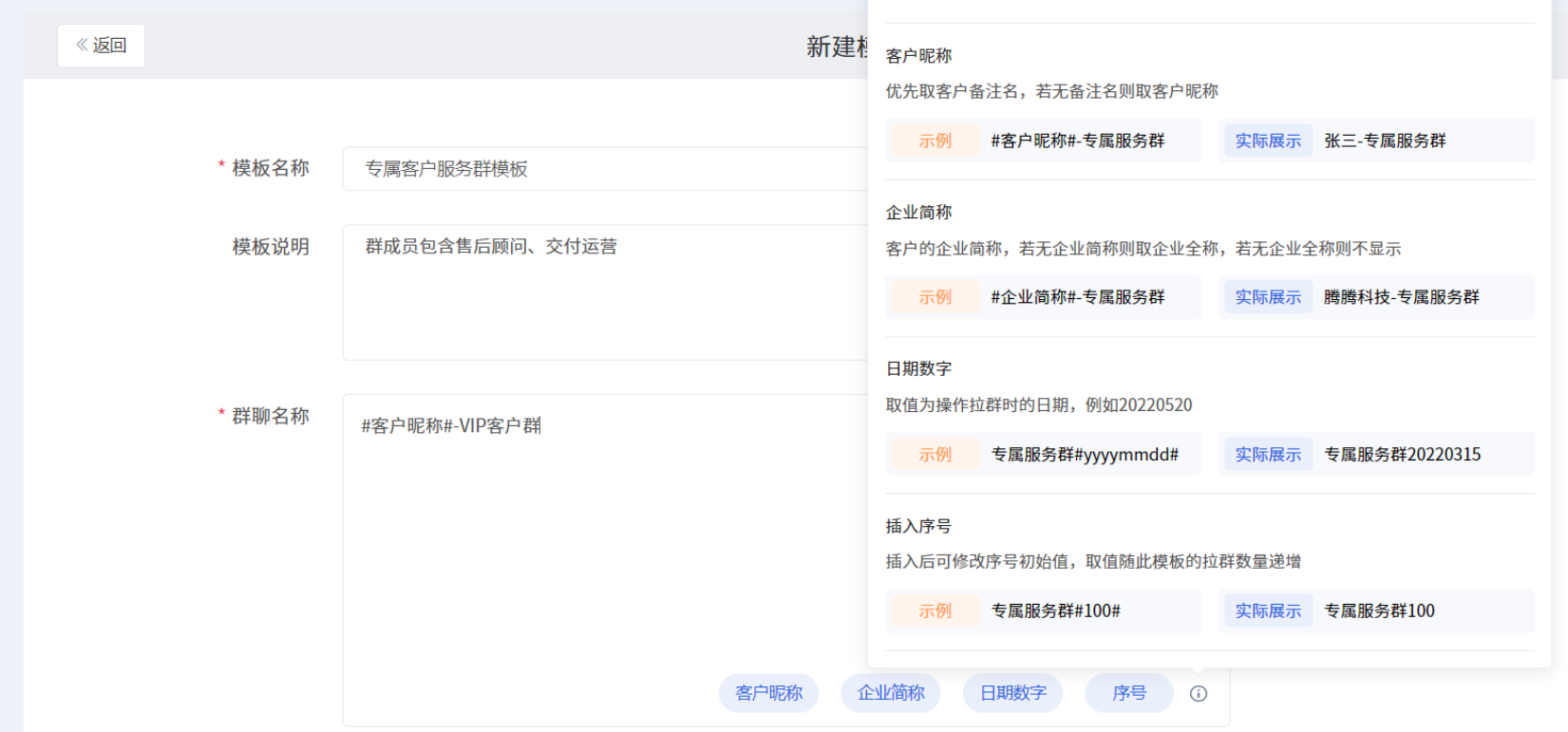This screenshot has width=1568, height=732.
Task: Click the result text 专属服务群20220315
Action: [1402, 455]
